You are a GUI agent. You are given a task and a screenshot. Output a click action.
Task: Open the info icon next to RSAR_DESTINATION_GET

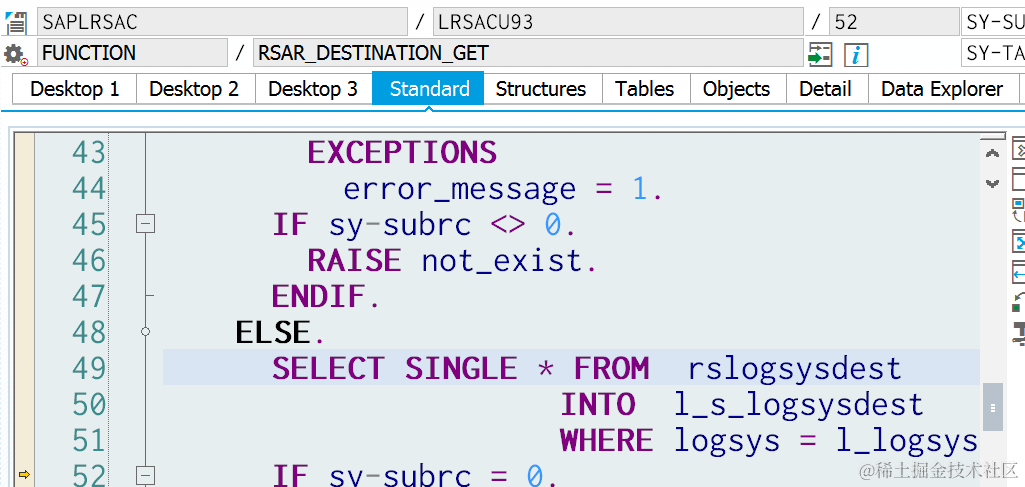click(x=856, y=54)
